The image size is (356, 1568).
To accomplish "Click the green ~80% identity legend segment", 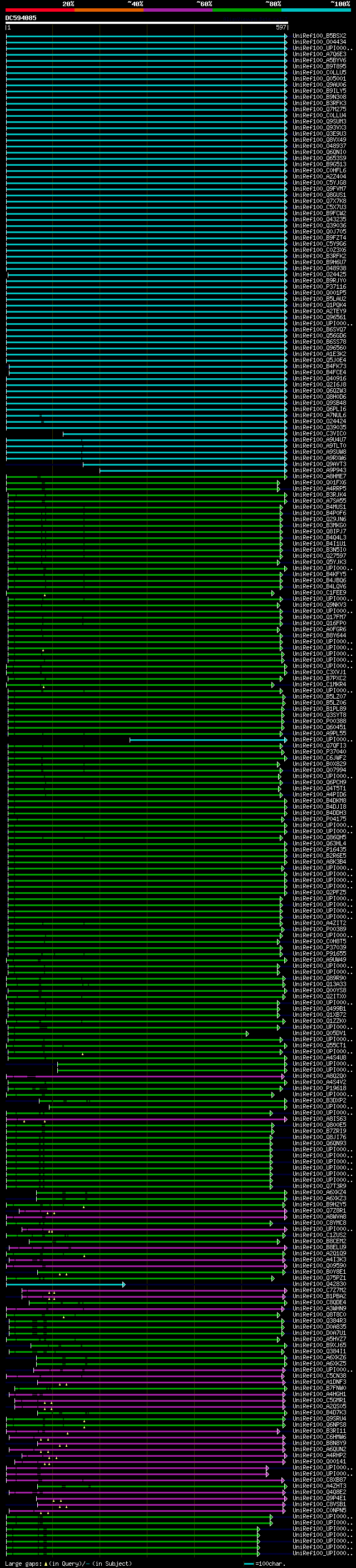I will click(247, 10).
